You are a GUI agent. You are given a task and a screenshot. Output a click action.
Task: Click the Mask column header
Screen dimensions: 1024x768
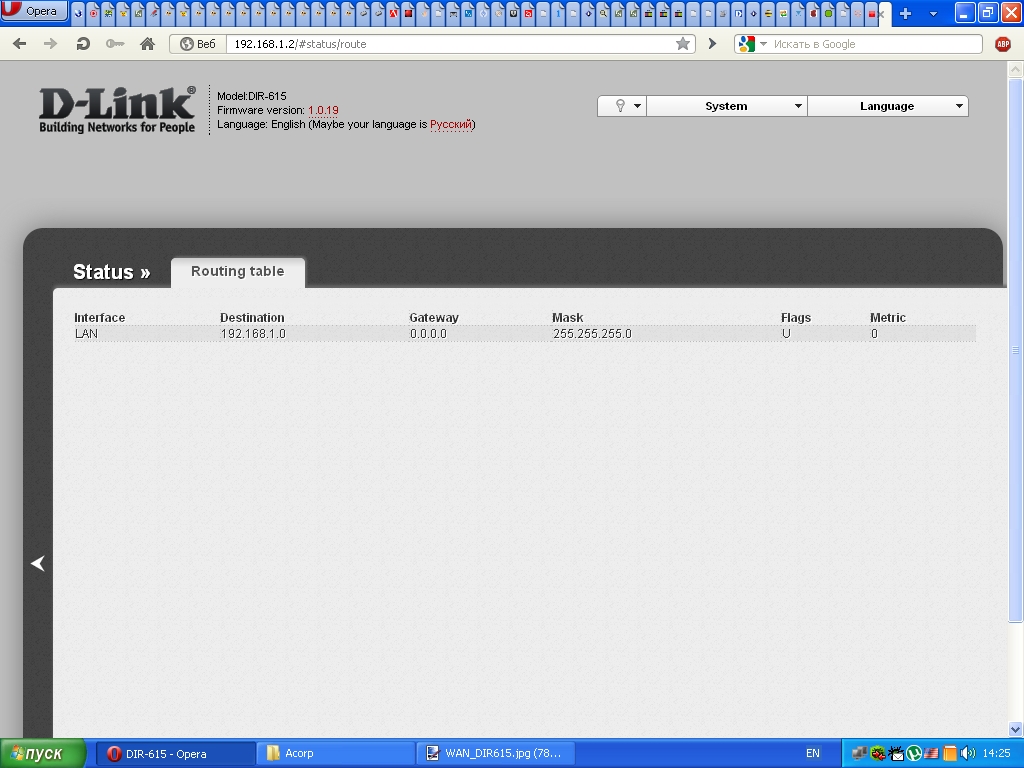point(568,317)
